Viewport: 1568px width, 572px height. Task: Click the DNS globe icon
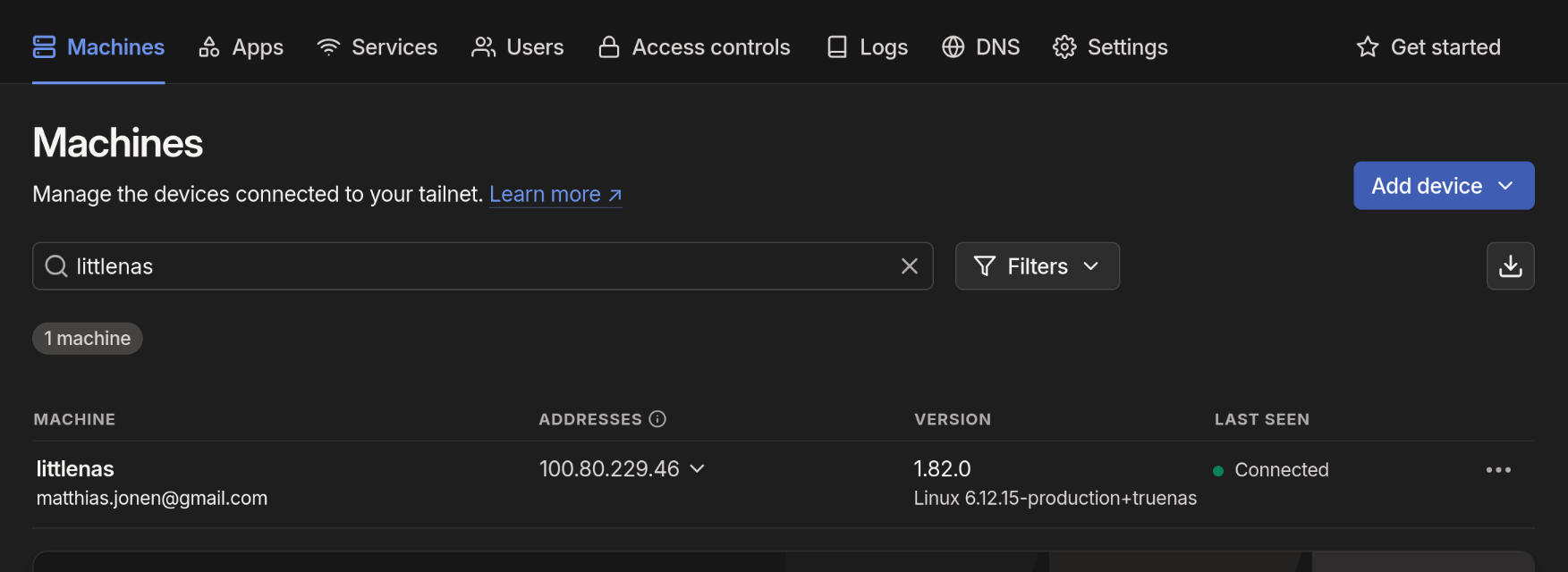(954, 47)
